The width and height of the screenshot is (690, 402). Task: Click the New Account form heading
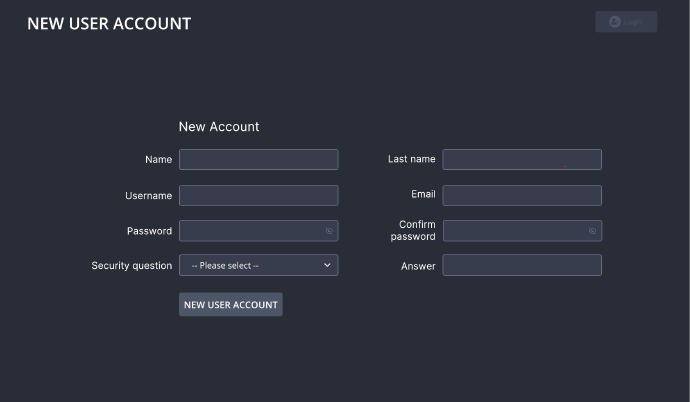coord(219,127)
